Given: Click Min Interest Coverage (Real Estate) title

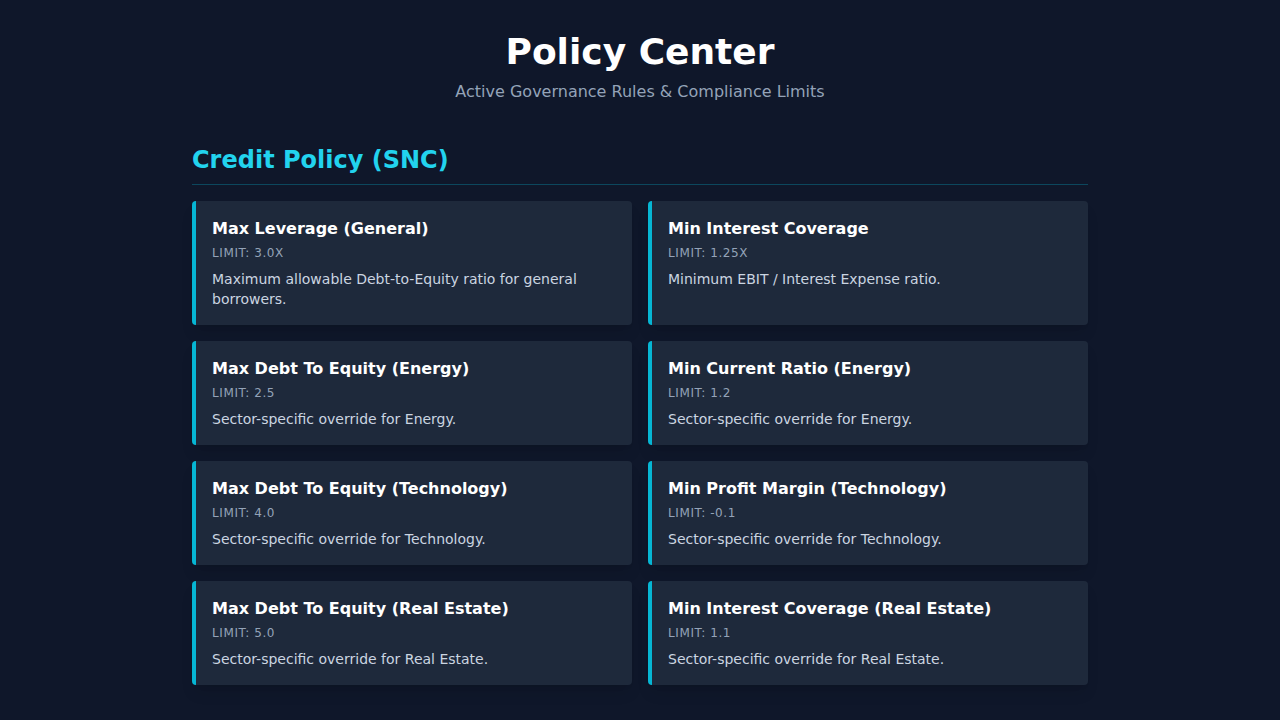Looking at the screenshot, I should pyautogui.click(x=829, y=609).
